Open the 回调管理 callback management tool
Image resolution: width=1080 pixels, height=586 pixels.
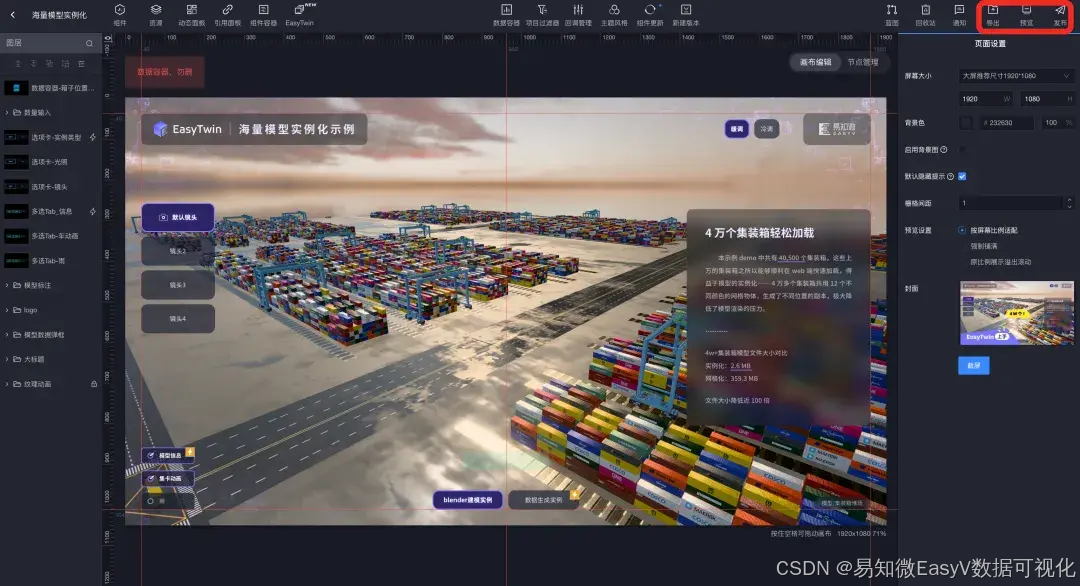pos(578,14)
